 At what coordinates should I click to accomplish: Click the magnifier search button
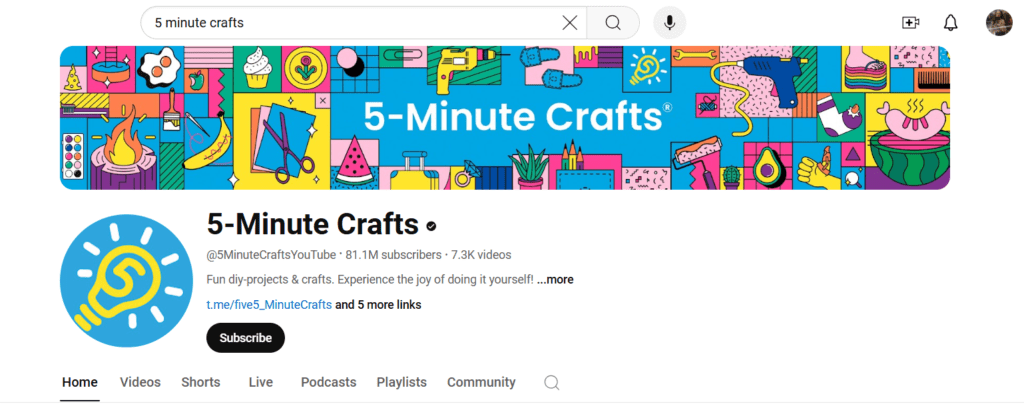pyautogui.click(x=613, y=23)
